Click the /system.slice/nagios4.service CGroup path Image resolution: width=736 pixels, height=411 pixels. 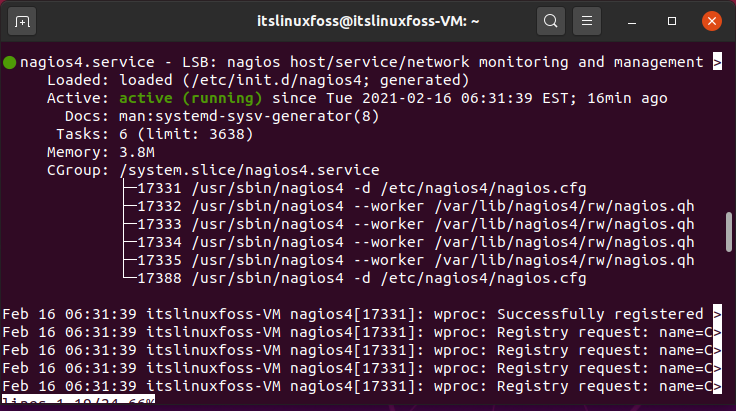pos(249,170)
